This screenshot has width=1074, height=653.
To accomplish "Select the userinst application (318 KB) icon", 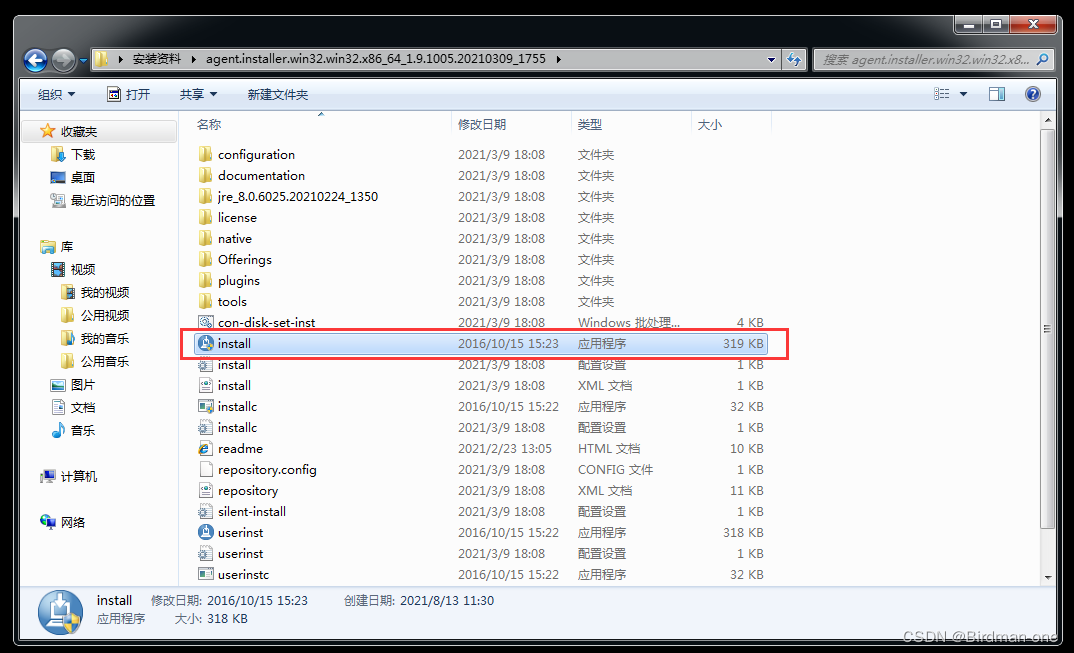I will click(205, 532).
